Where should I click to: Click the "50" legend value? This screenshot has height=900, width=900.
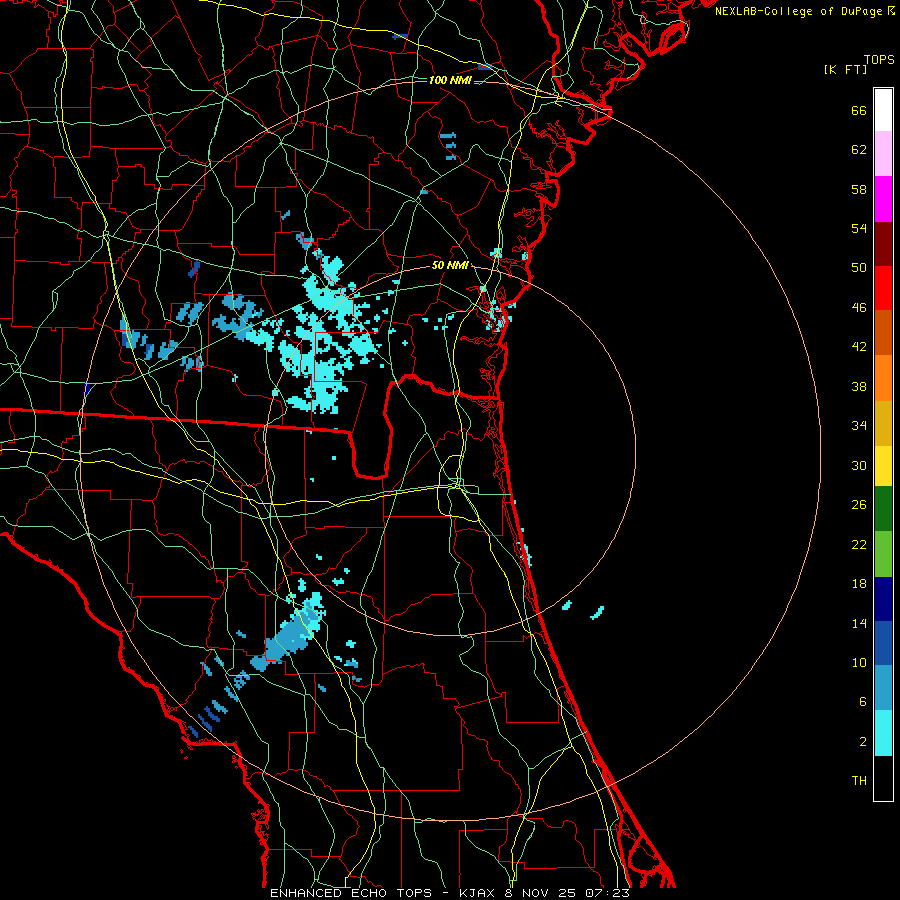pyautogui.click(x=859, y=268)
